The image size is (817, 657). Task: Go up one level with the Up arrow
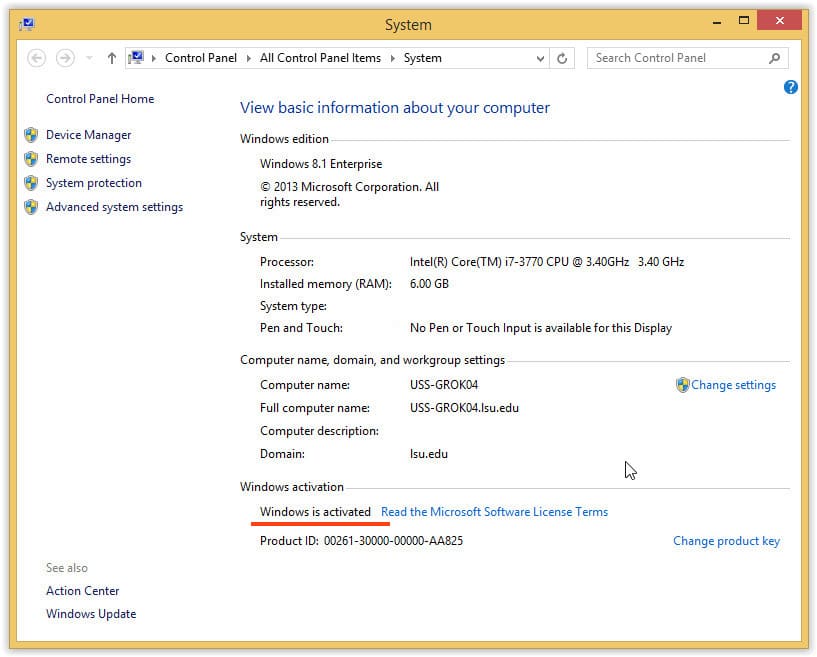point(111,58)
